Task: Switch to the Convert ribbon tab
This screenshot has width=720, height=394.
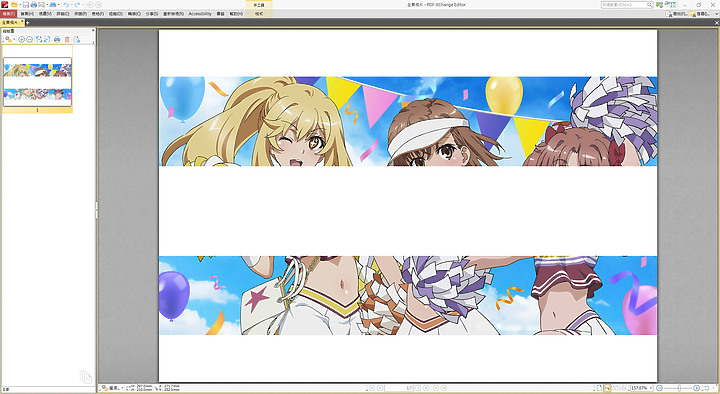Action: coord(134,14)
